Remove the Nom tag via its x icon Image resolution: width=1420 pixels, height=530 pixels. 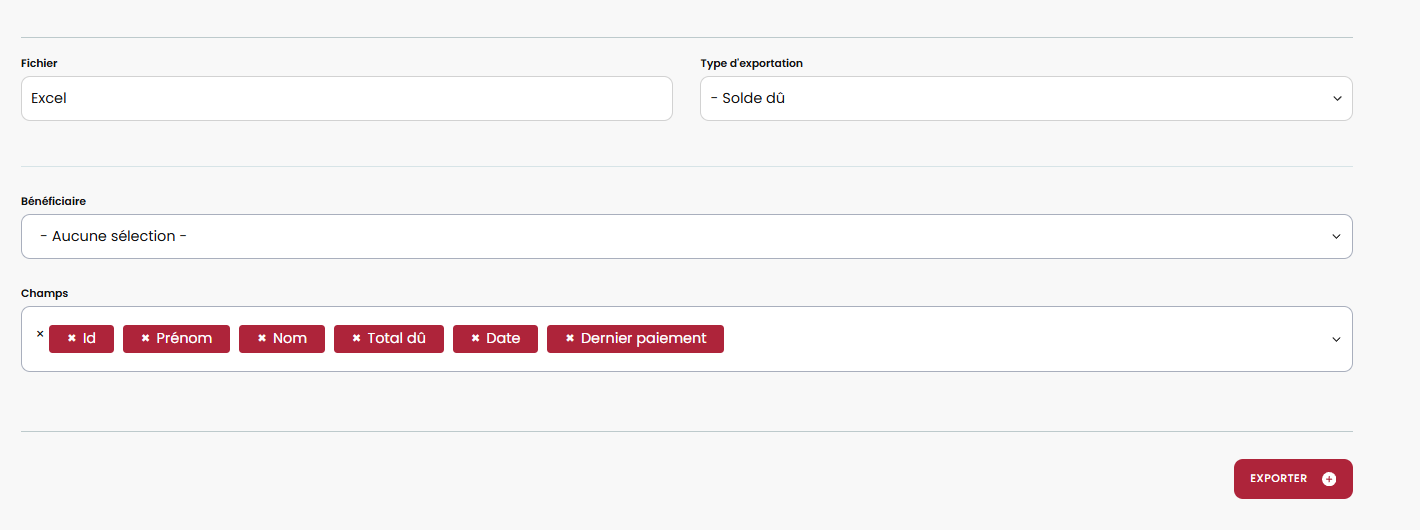(262, 339)
